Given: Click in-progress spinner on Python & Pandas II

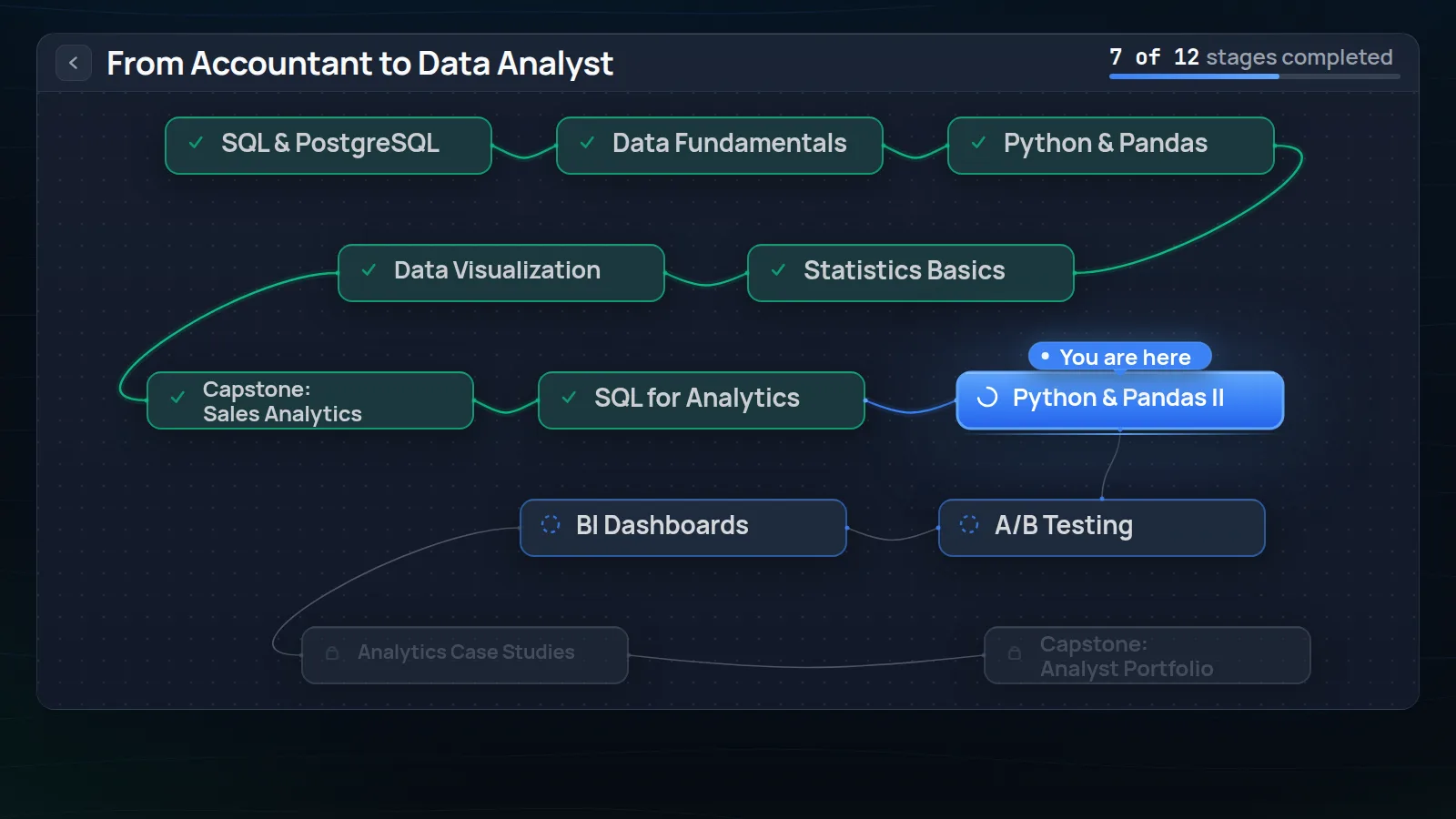Looking at the screenshot, I should click(x=987, y=398).
